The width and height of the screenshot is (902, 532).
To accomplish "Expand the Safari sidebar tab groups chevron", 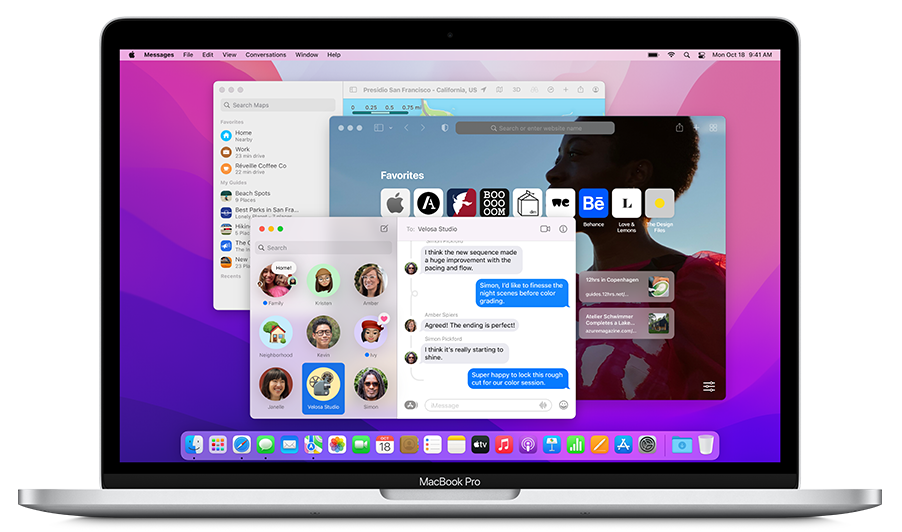I will click(391, 128).
